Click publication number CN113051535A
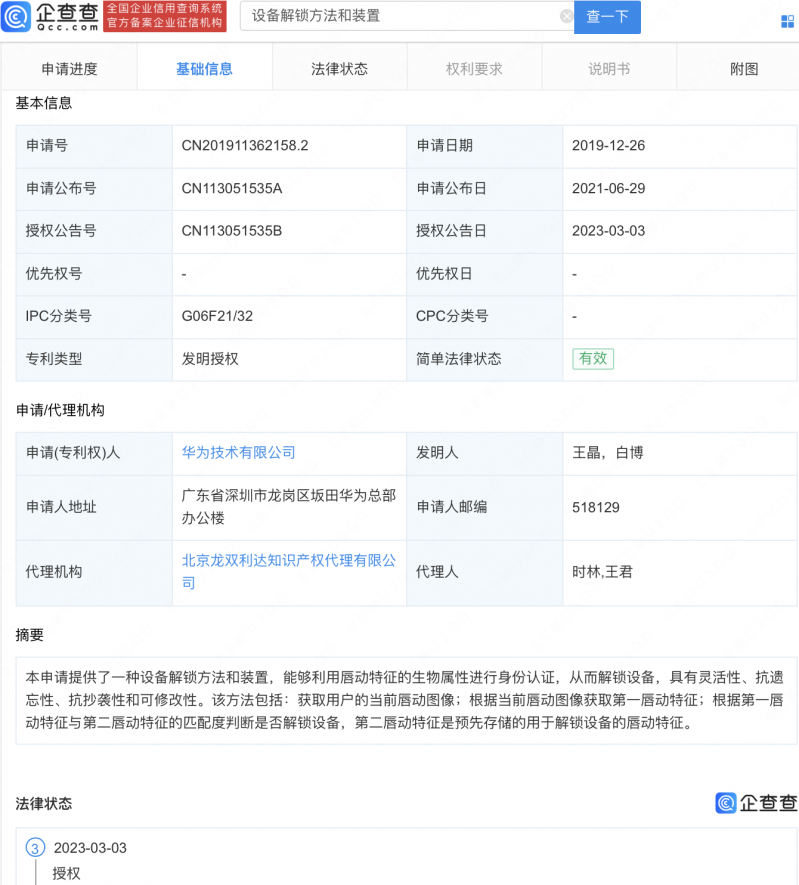Image resolution: width=799 pixels, height=885 pixels. (231, 189)
